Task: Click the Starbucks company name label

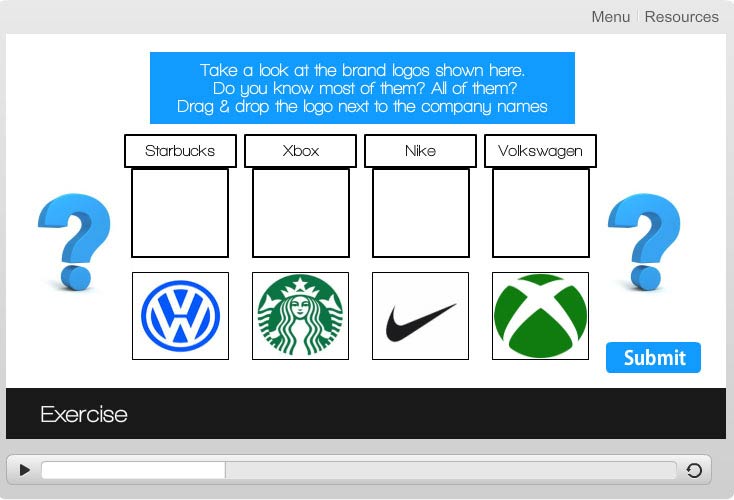Action: pyautogui.click(x=180, y=151)
